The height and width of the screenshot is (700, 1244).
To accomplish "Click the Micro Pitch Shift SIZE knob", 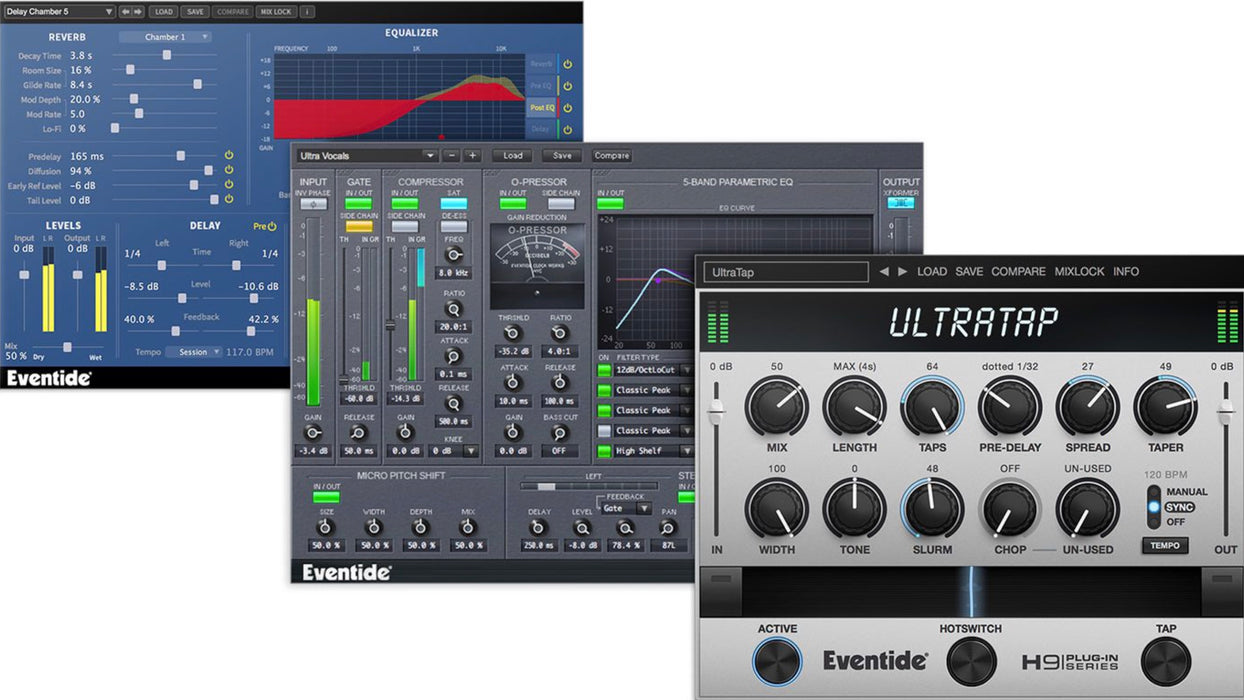I will point(325,527).
